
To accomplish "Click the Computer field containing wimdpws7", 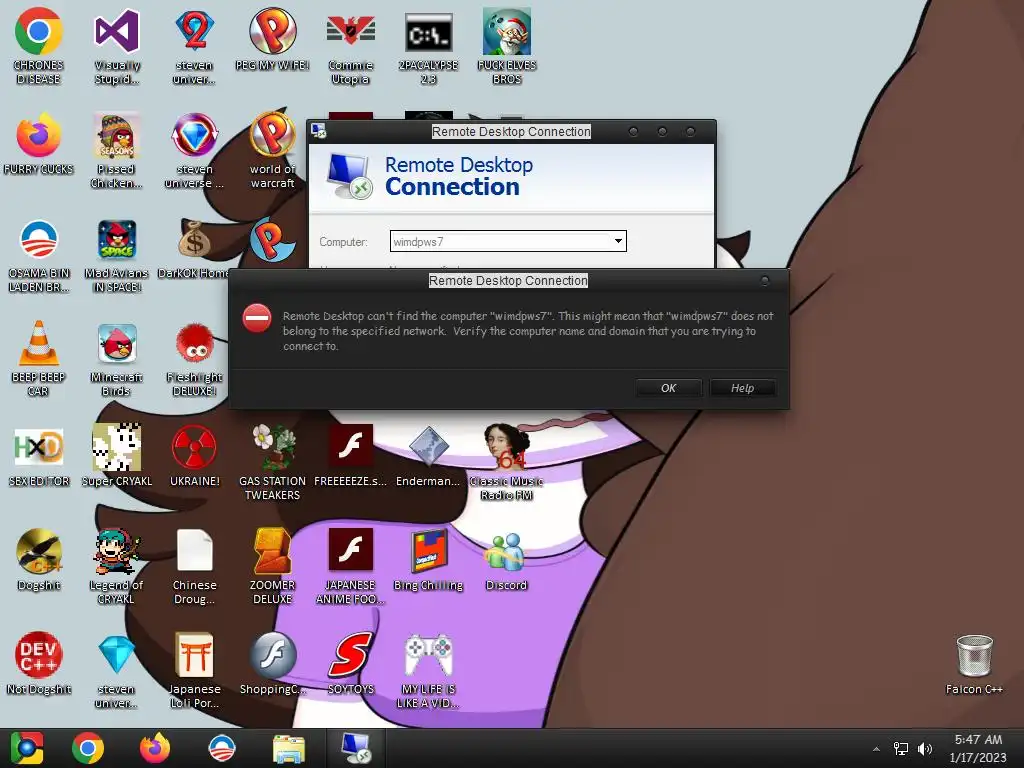I will (x=508, y=241).
